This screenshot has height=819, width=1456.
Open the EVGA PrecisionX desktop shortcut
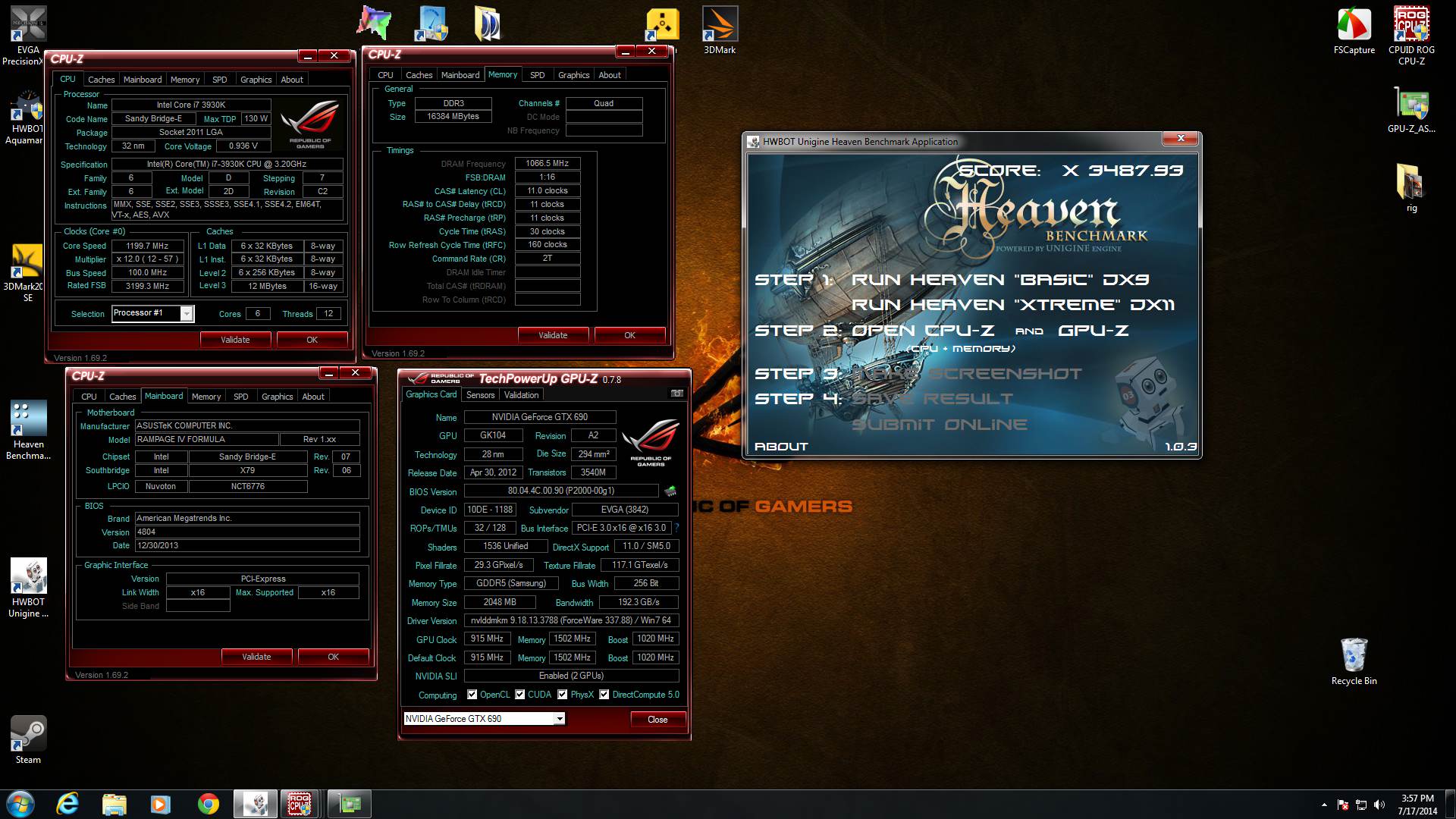(28, 35)
